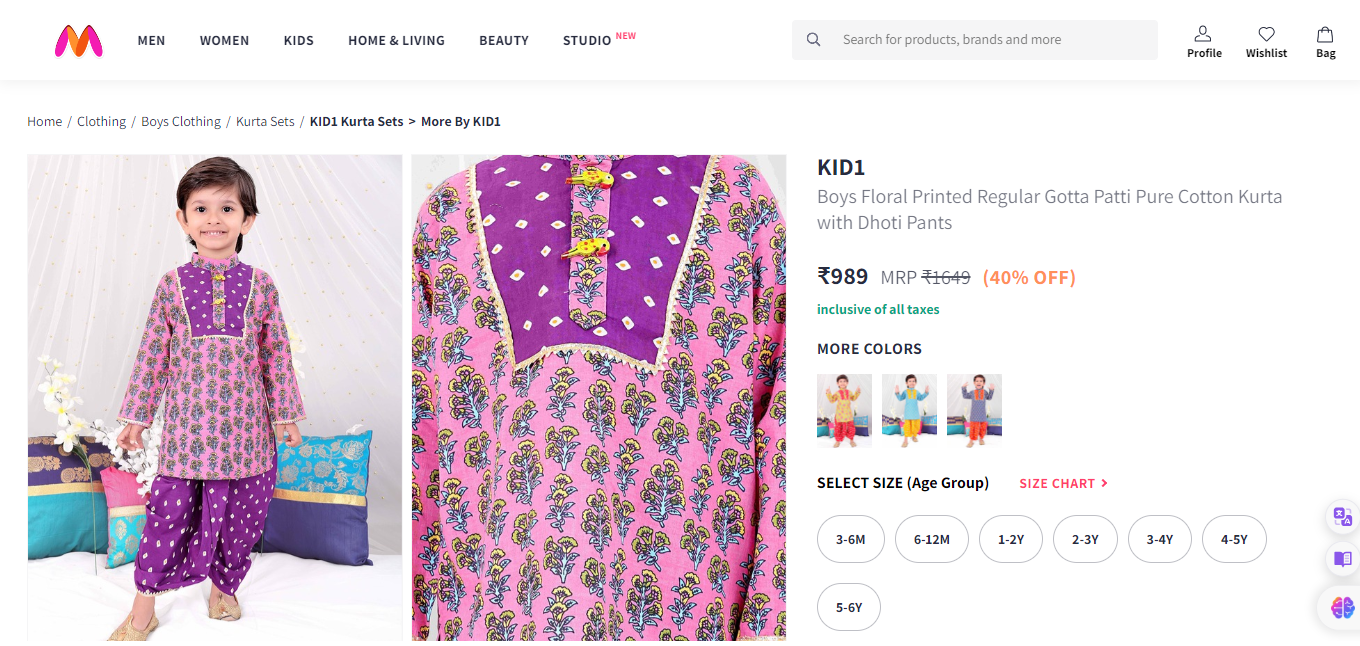
Task: Open the WOMEN navigation menu
Action: (224, 41)
